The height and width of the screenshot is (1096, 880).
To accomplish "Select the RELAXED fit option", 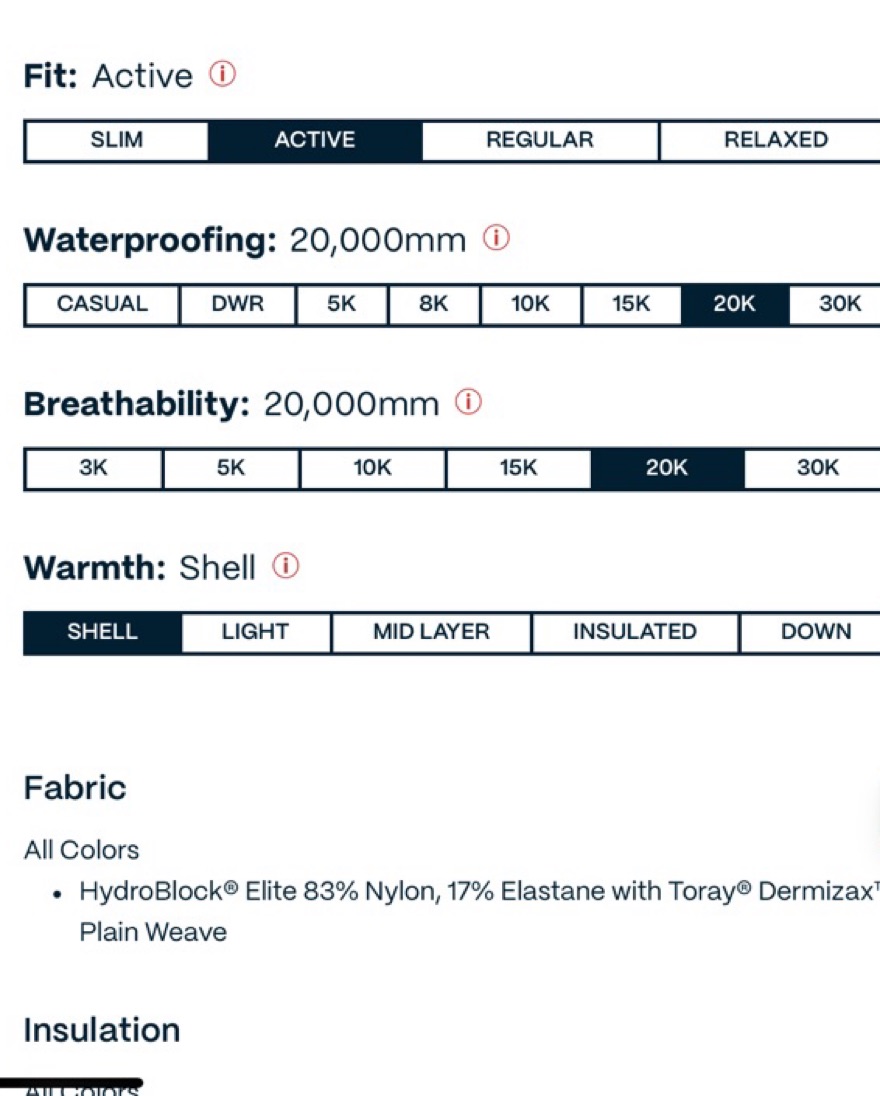I will [x=770, y=140].
